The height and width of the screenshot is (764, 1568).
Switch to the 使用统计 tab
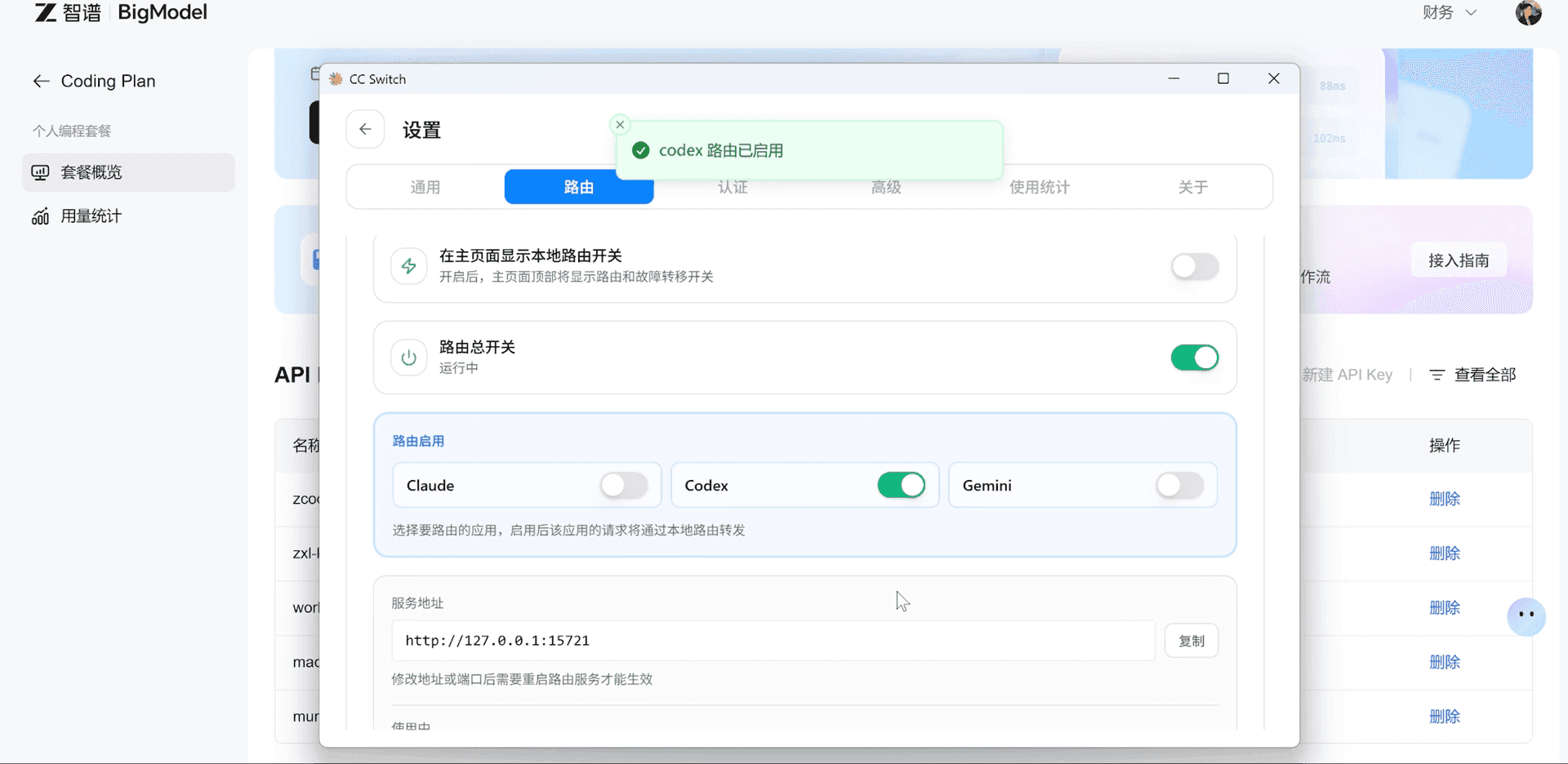[1040, 187]
